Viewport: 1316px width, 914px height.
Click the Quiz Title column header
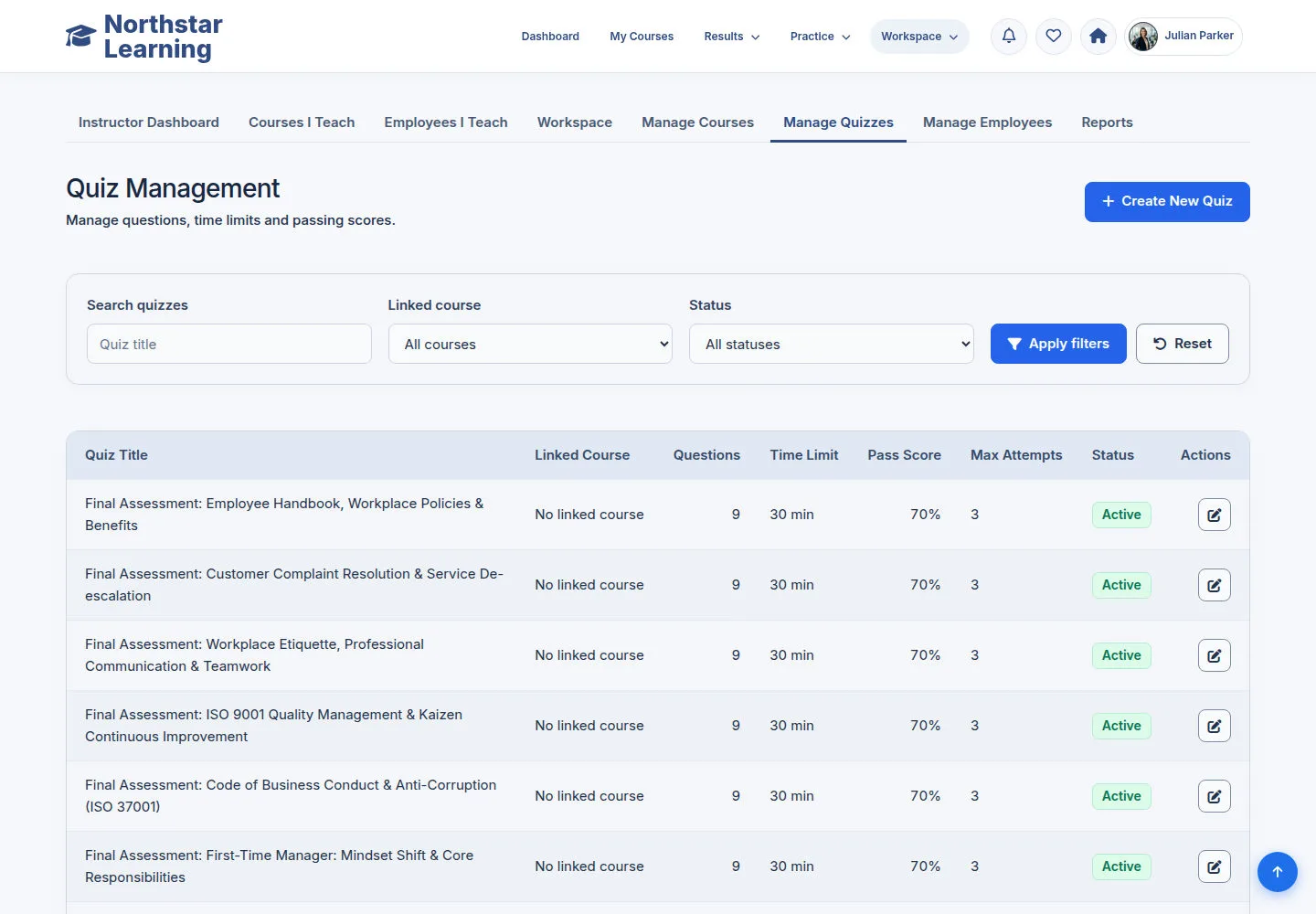pyautogui.click(x=116, y=455)
